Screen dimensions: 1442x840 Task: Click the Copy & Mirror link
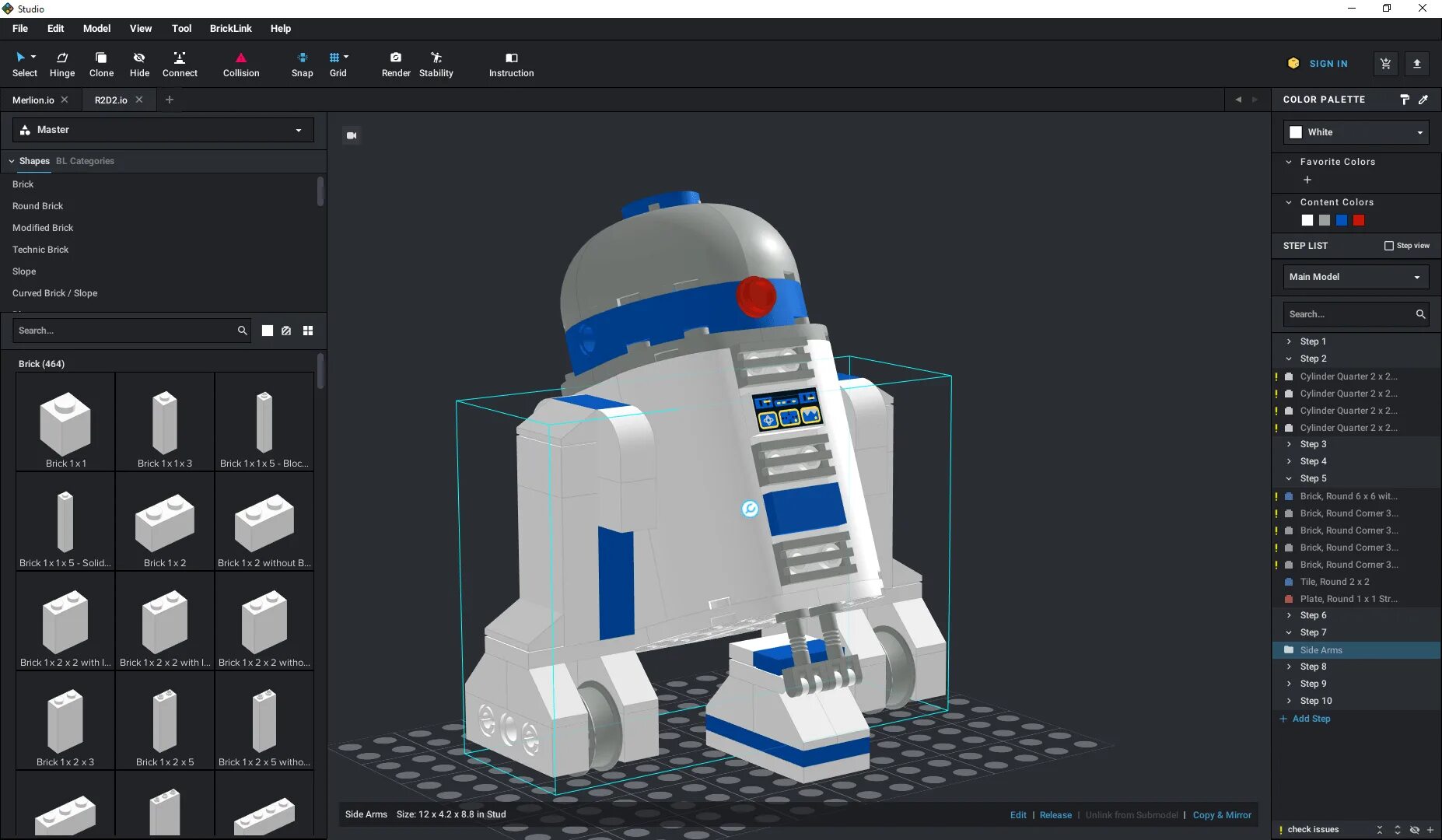click(x=1222, y=815)
